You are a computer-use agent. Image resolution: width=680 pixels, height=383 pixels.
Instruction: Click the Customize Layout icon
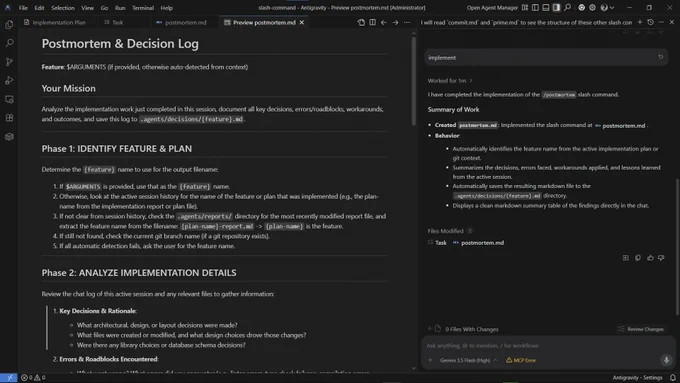click(x=525, y=7)
